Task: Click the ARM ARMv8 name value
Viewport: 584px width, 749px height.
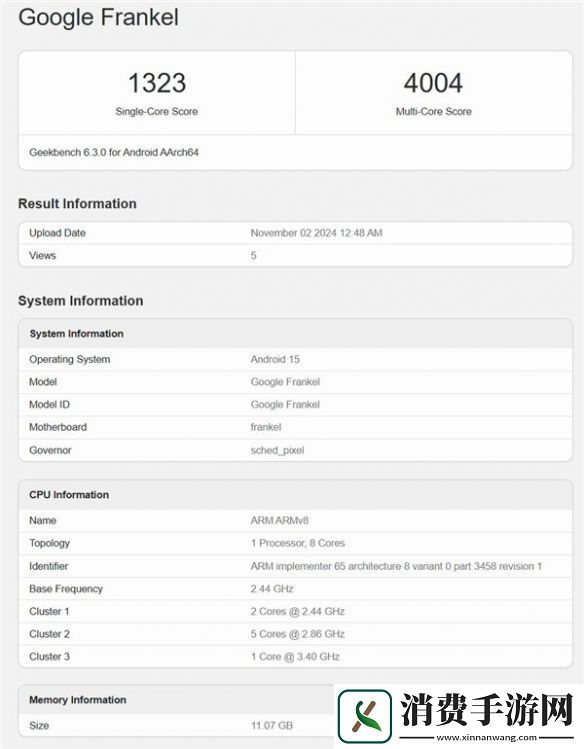Action: pyautogui.click(x=279, y=520)
